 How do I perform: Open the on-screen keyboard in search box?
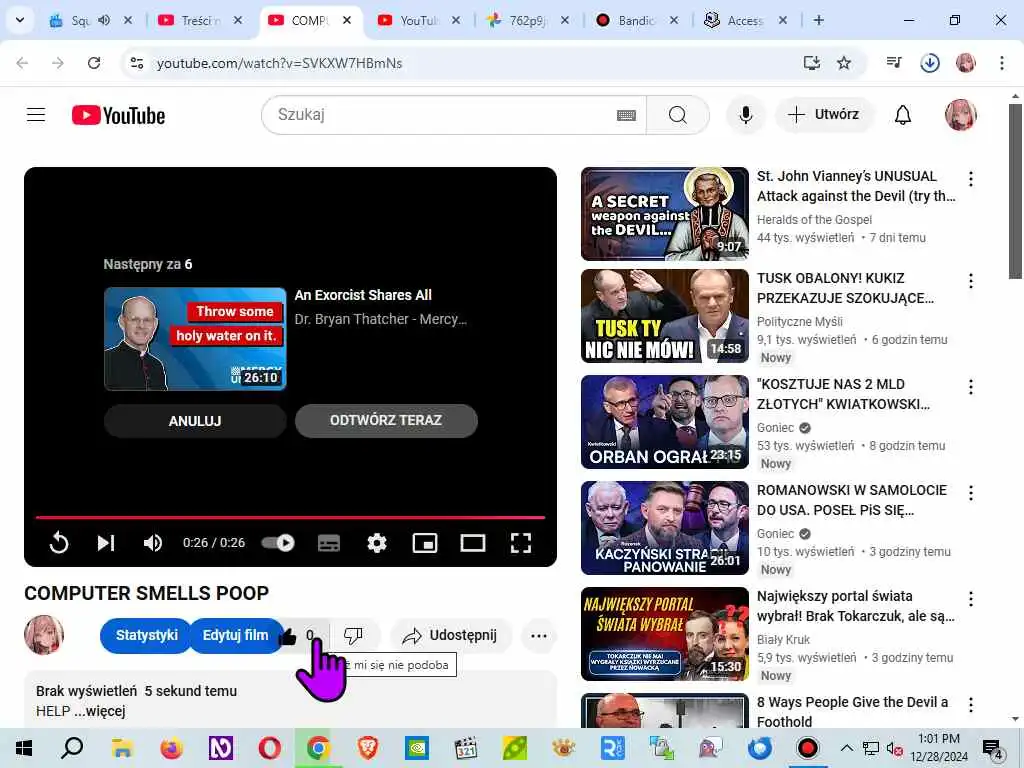(626, 116)
